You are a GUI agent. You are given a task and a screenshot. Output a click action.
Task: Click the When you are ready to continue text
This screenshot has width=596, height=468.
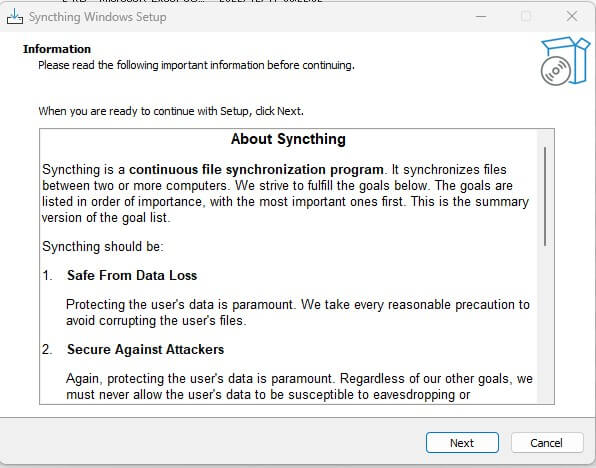171,111
